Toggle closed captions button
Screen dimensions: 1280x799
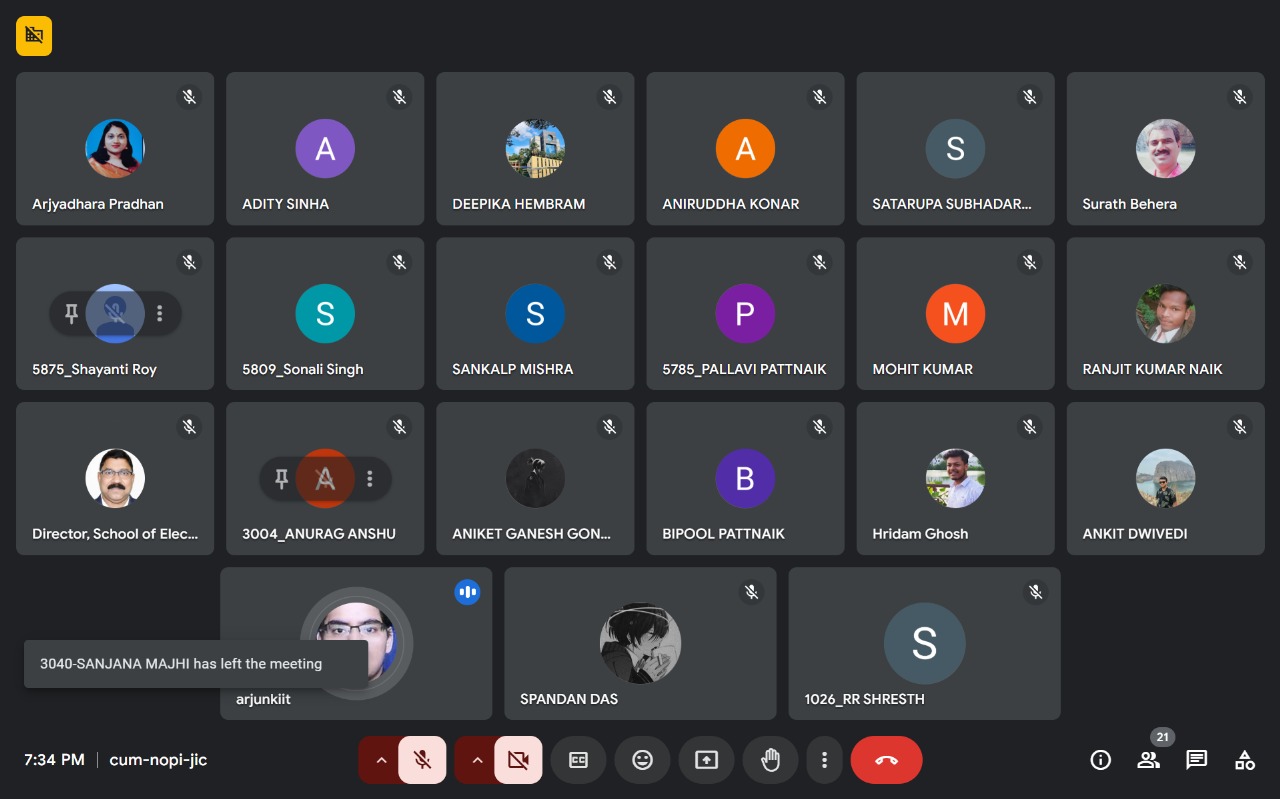578,760
